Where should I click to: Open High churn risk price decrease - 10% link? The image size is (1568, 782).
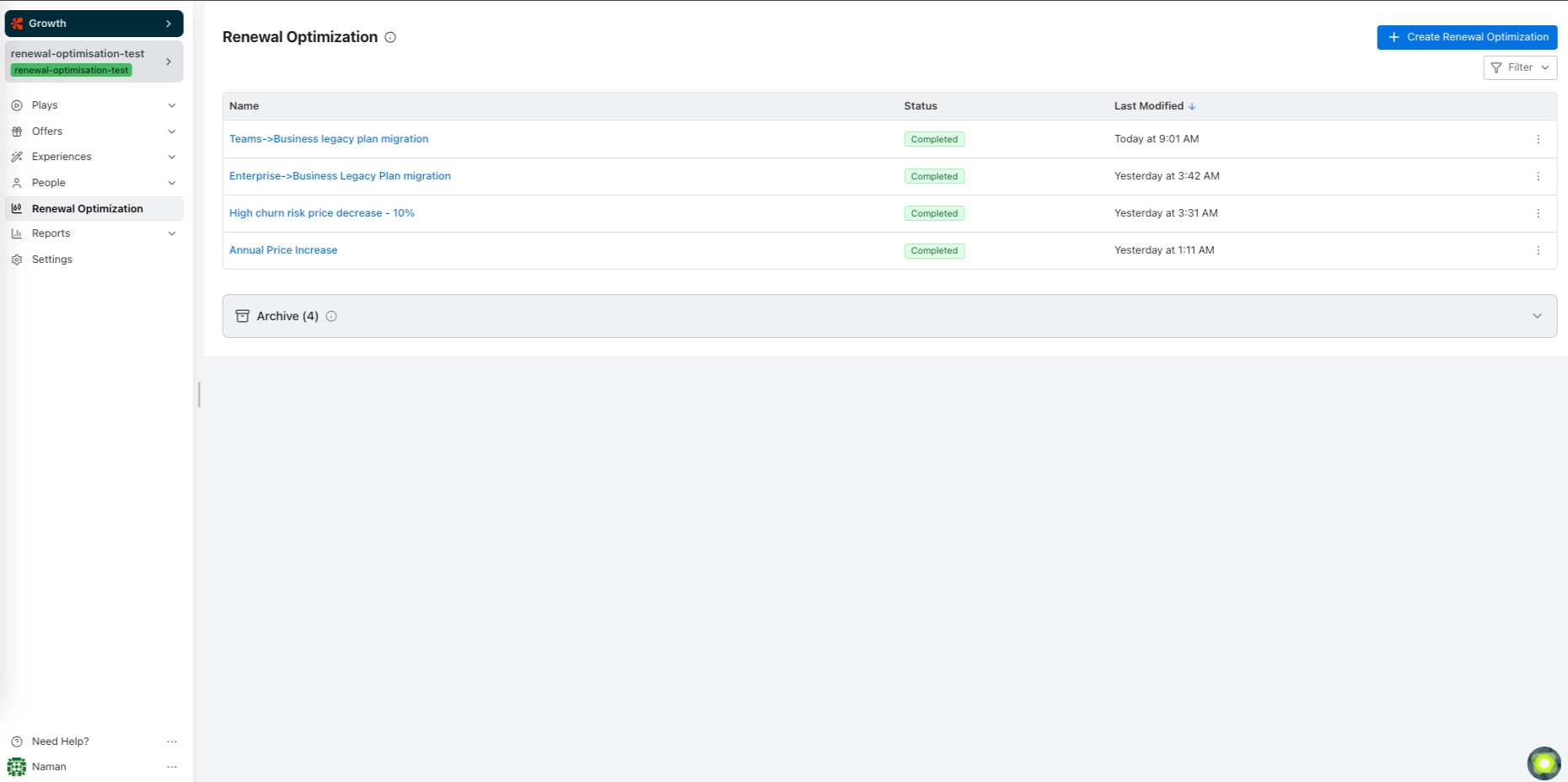322,213
